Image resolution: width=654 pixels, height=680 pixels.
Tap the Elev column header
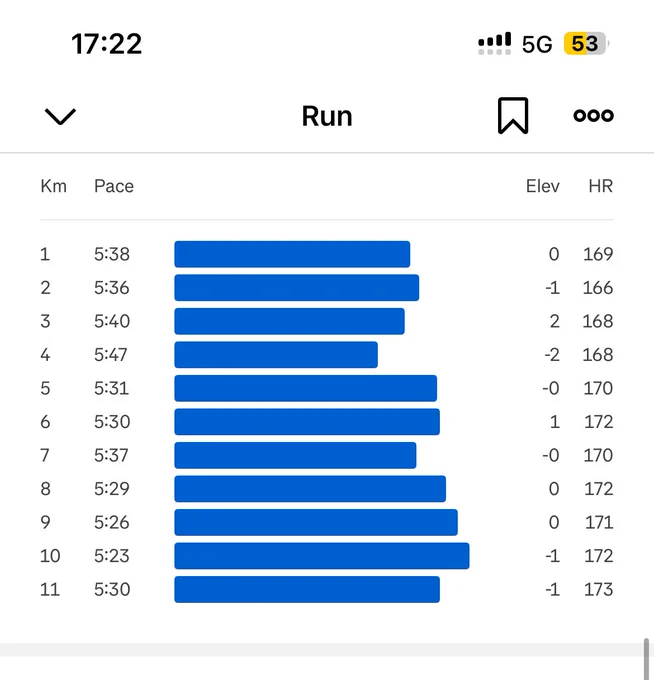(x=543, y=186)
